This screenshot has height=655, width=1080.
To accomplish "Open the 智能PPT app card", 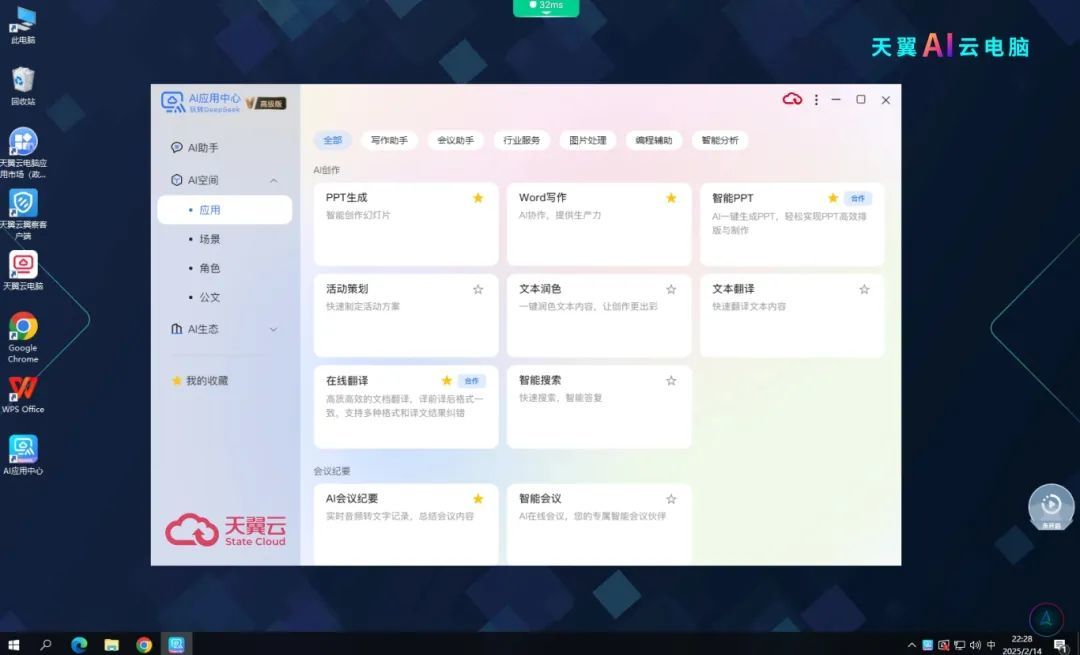I will click(791, 224).
